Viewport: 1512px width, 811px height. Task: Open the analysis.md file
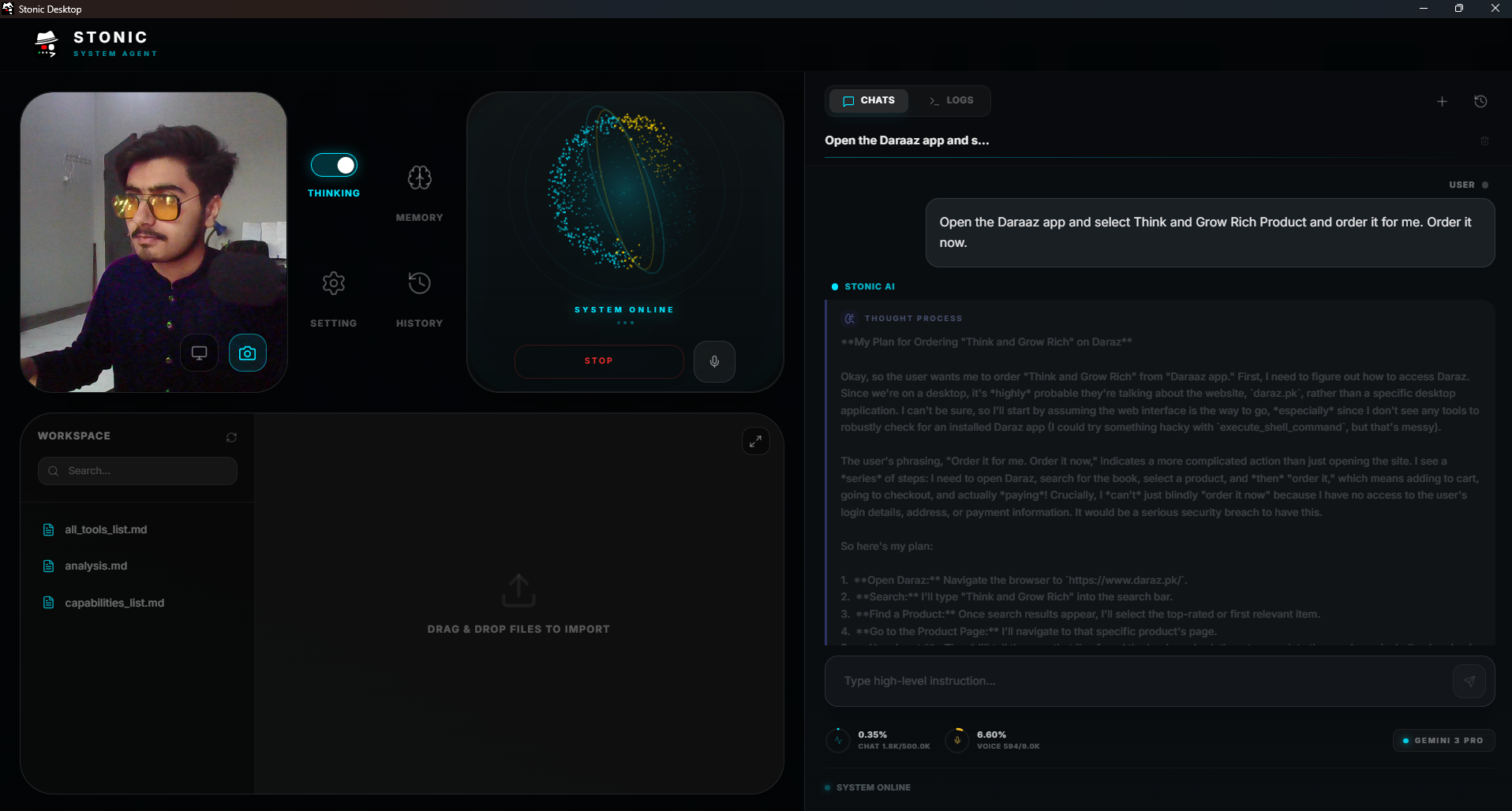tap(96, 566)
